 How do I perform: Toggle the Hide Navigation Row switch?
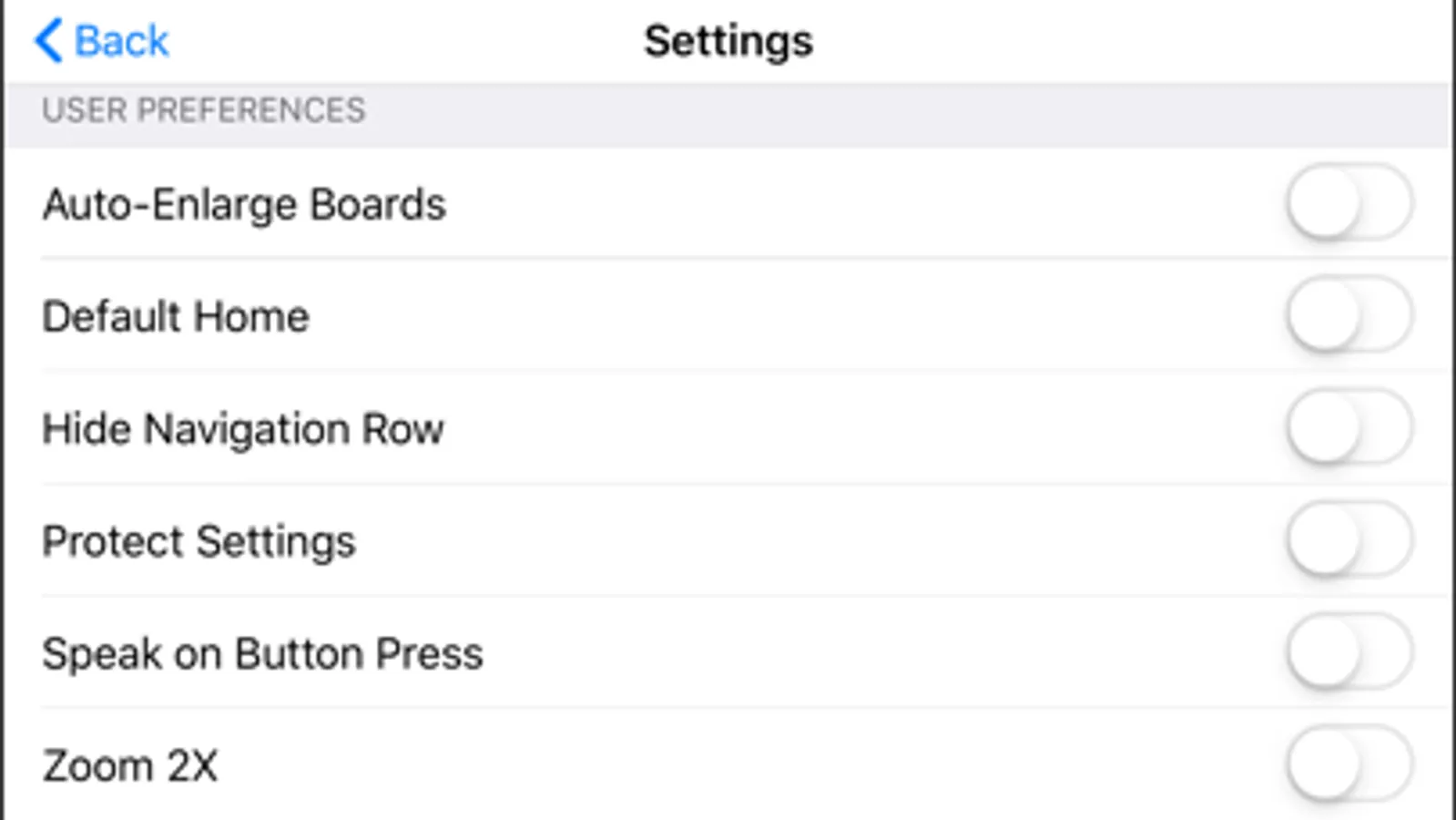pos(1349,427)
